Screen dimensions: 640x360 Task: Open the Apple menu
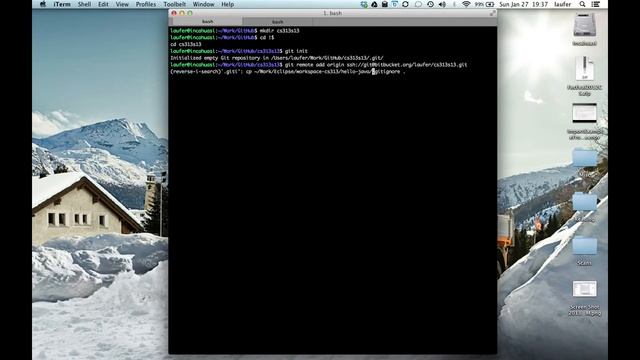click(x=42, y=4)
